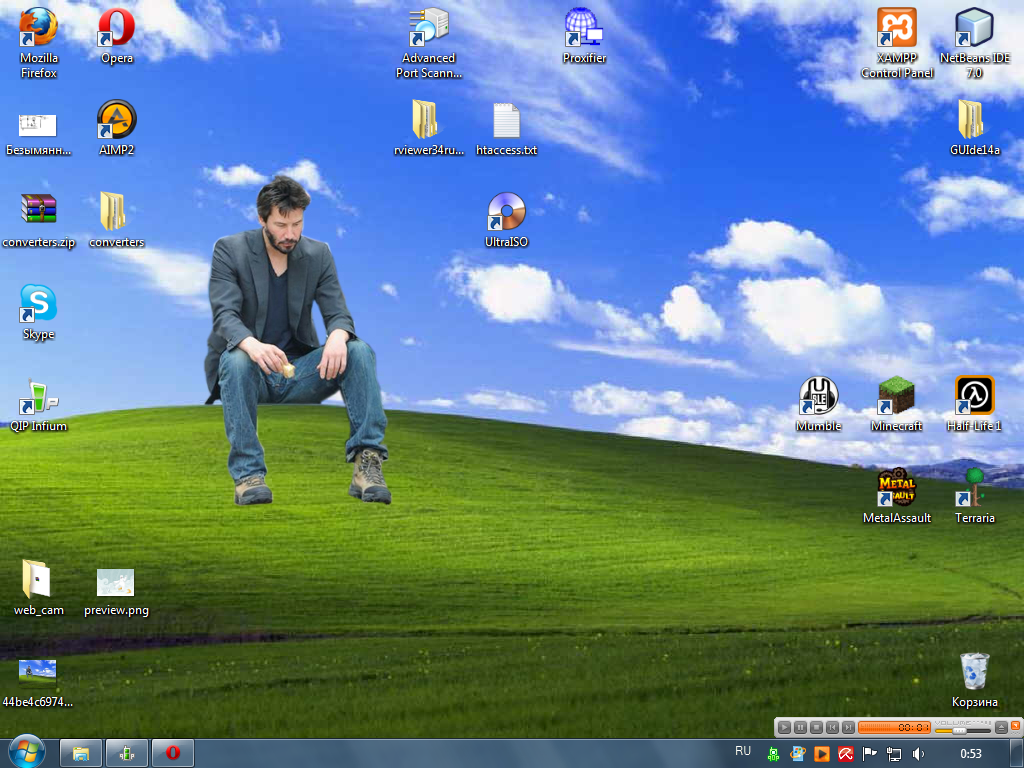Select the Skype desktop icon
The width and height of the screenshot is (1024, 768).
(38, 304)
